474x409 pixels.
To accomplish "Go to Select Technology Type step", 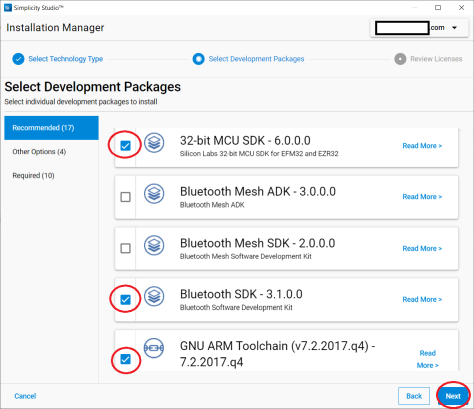I will coord(66,59).
